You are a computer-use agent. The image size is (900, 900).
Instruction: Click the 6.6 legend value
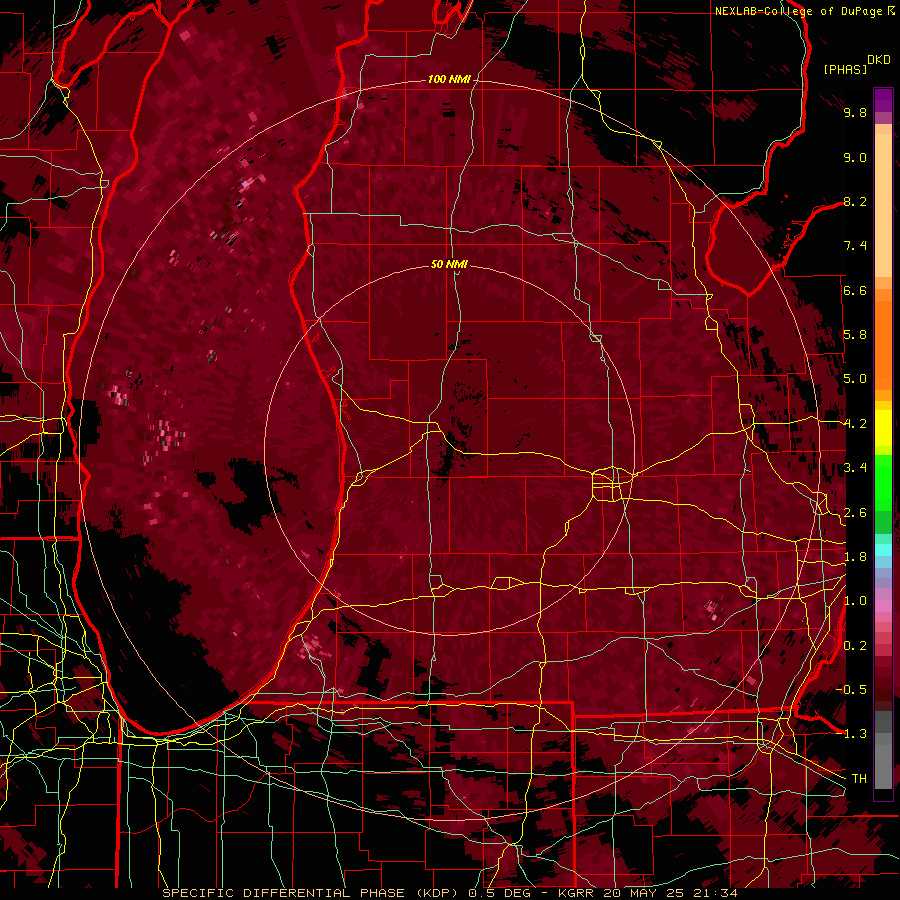click(855, 290)
